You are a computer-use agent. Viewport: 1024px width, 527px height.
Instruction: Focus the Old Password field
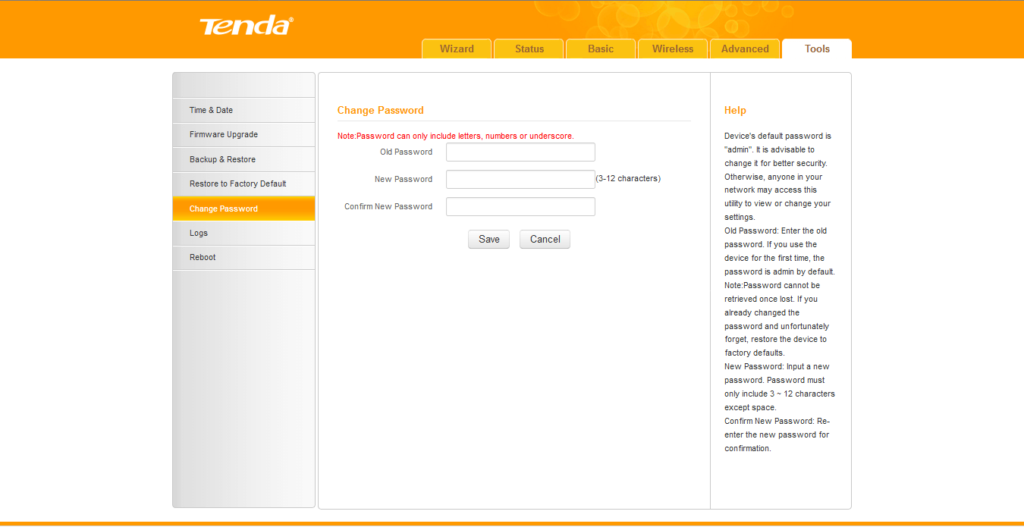(x=520, y=152)
